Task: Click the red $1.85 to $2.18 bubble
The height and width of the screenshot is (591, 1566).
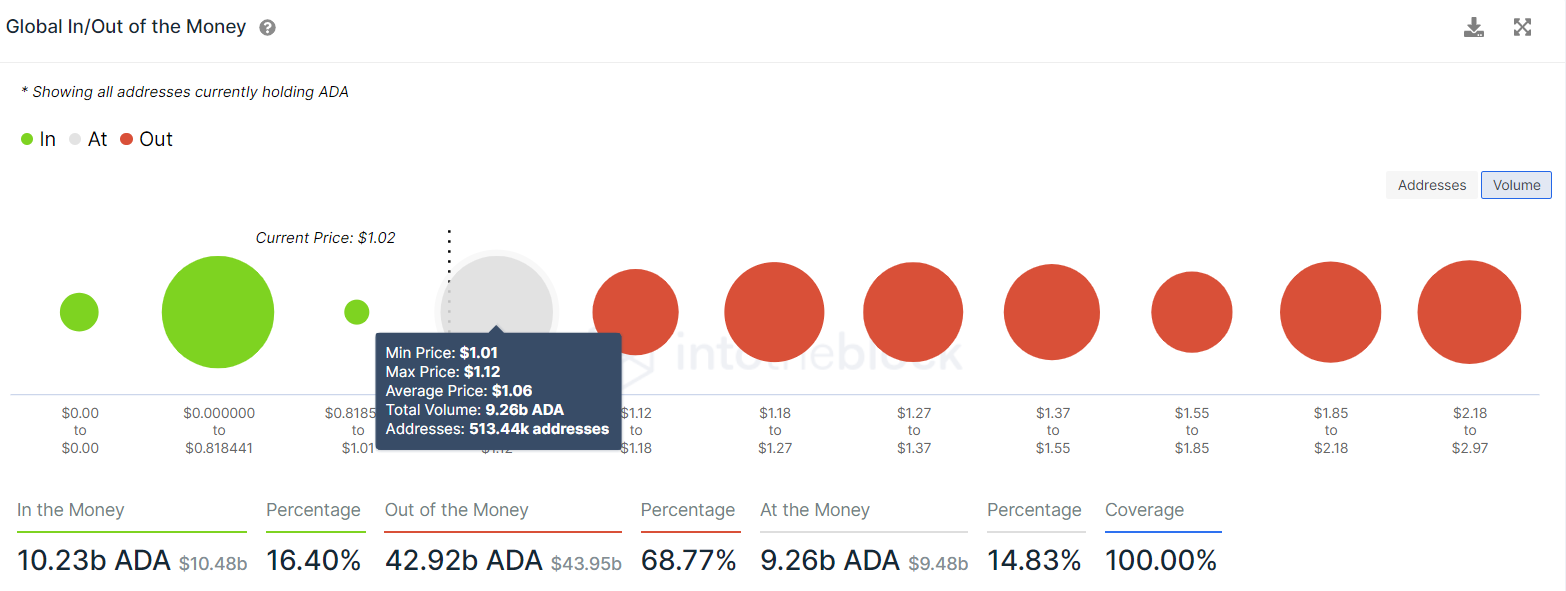Action: 1331,312
